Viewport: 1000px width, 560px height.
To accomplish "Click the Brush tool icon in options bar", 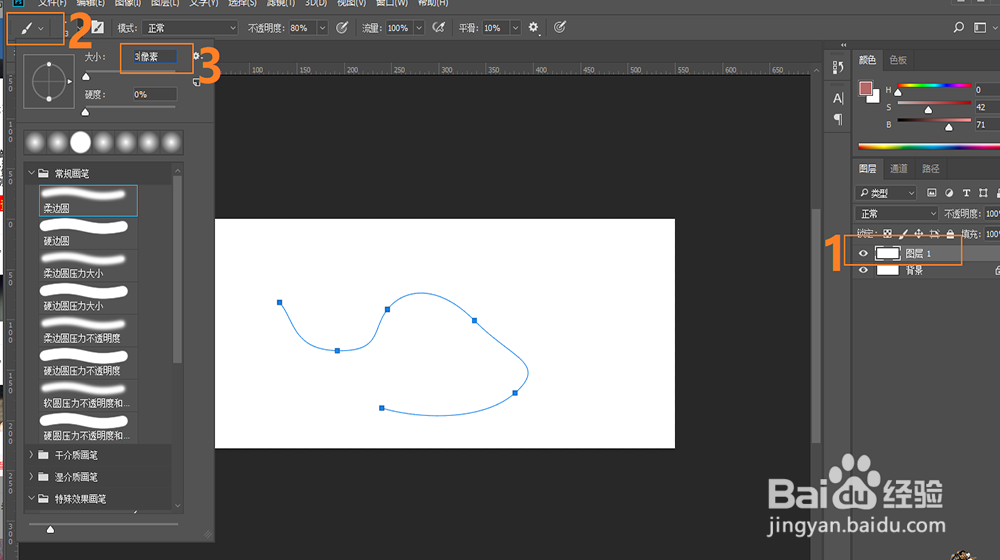I will (27, 28).
